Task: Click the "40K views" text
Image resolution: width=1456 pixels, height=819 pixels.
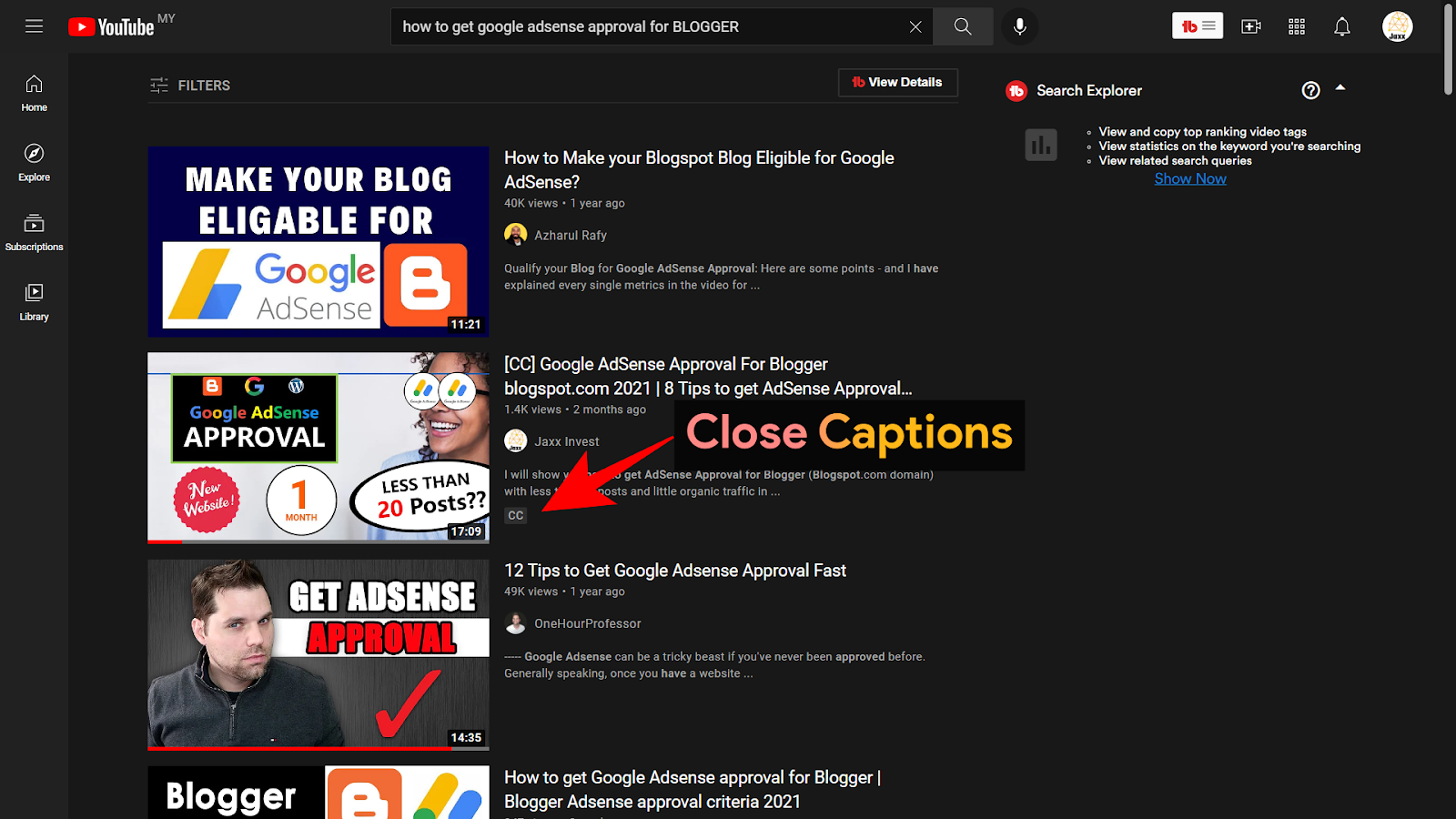Action: [531, 203]
